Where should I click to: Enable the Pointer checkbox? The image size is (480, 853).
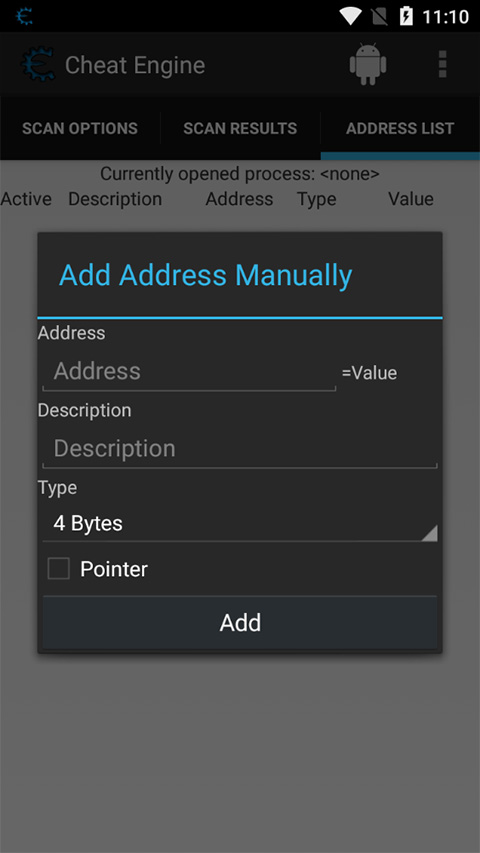pyautogui.click(x=59, y=569)
